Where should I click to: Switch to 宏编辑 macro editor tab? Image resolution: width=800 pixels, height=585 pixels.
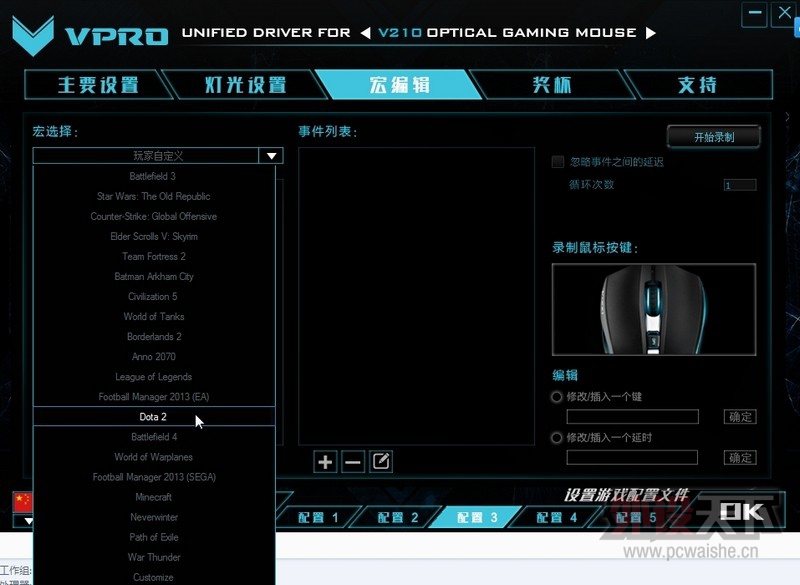coord(399,85)
